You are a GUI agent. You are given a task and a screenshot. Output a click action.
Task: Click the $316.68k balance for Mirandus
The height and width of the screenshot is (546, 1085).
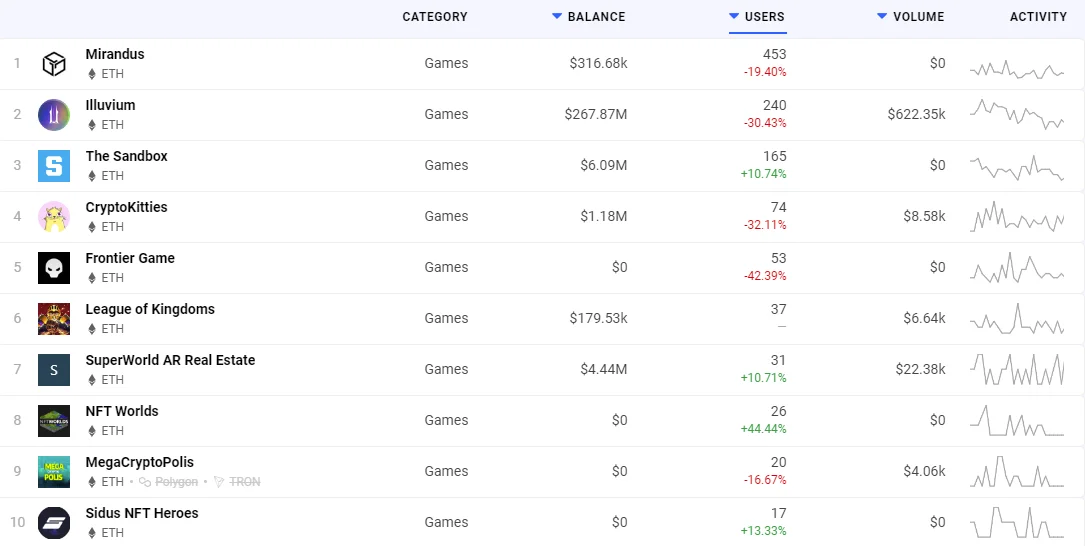pyautogui.click(x=599, y=64)
